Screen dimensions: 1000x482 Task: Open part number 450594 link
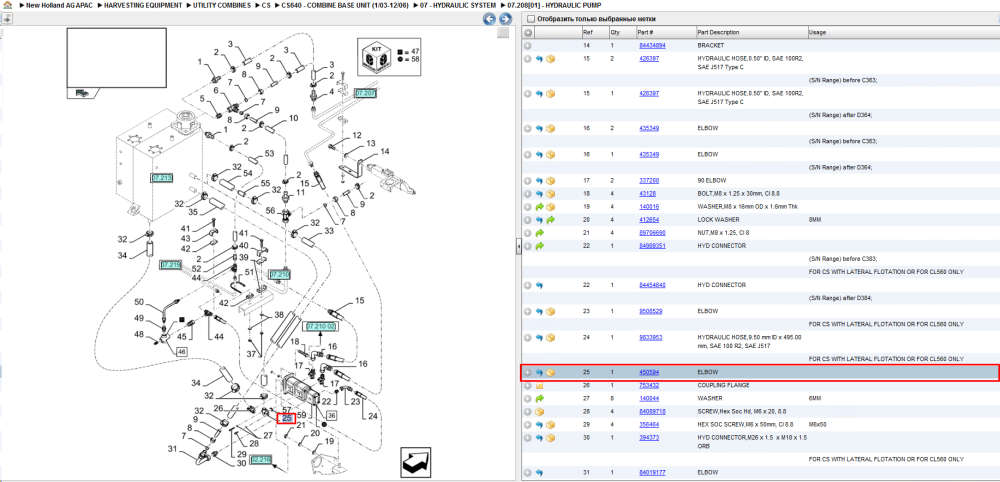click(x=649, y=372)
